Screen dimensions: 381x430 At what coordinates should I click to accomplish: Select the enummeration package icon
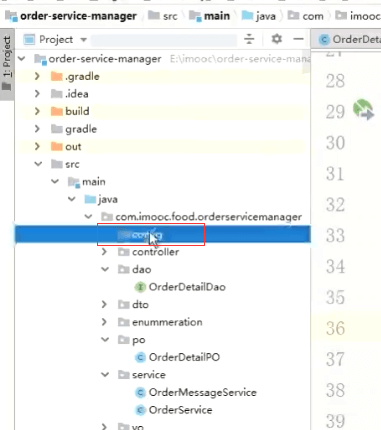(x=124, y=322)
